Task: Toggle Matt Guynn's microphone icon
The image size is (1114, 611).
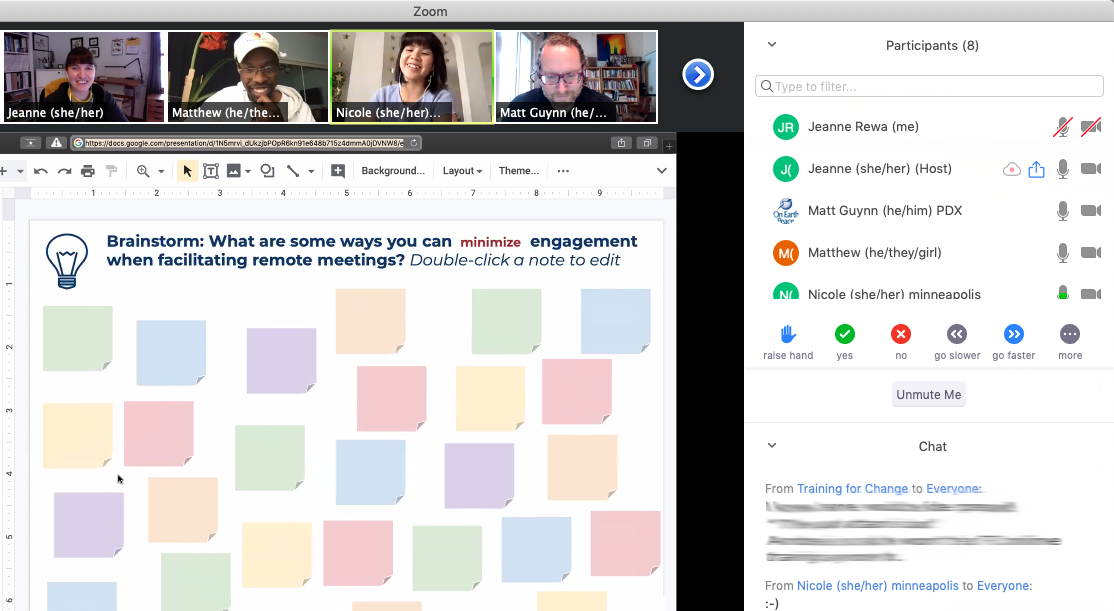Action: pos(1063,211)
